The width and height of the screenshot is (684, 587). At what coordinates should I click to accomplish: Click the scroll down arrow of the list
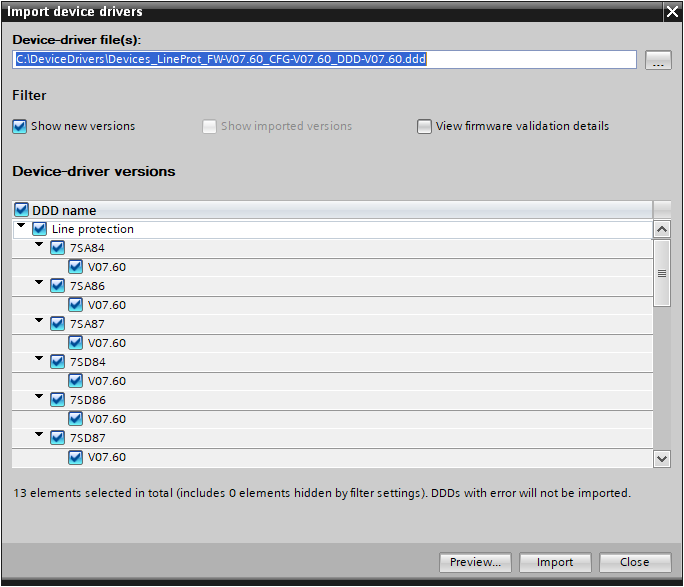click(661, 458)
